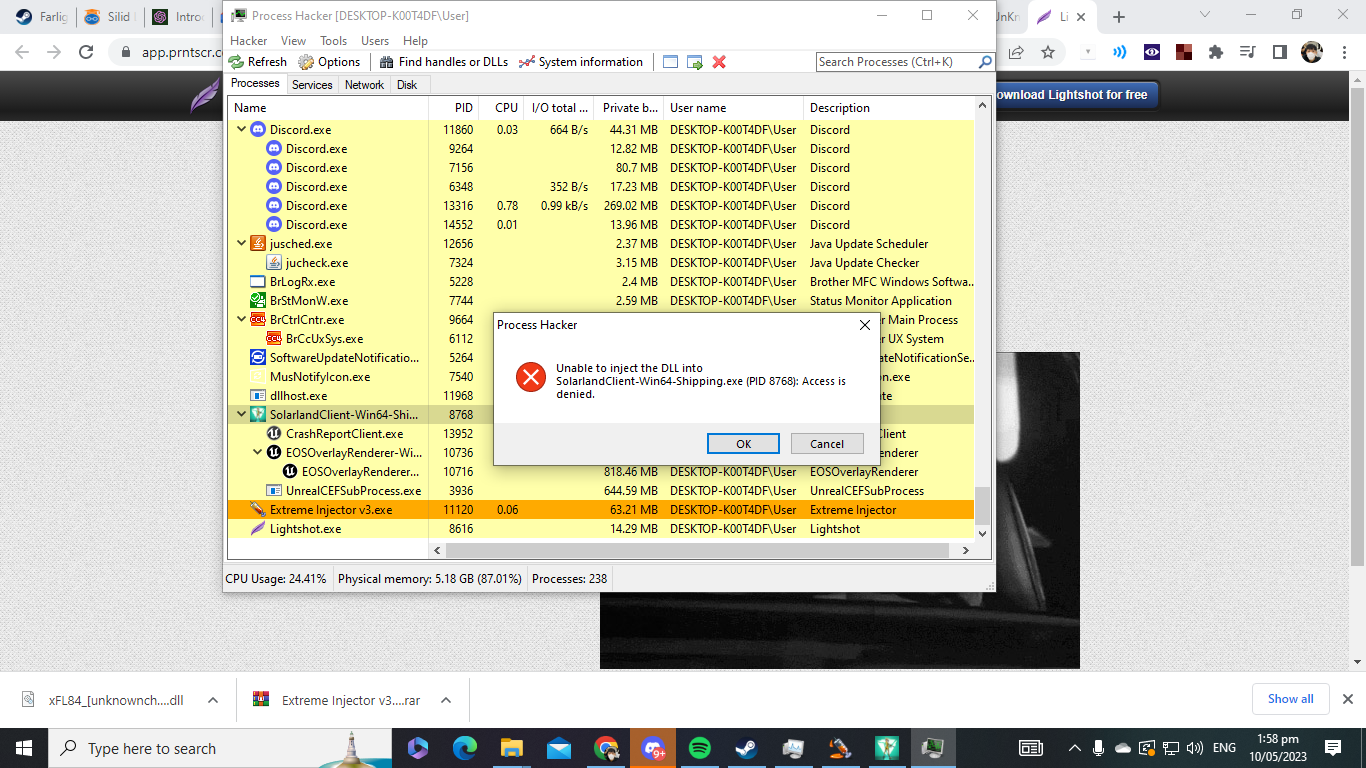Open the Hacker menu

pyautogui.click(x=249, y=41)
